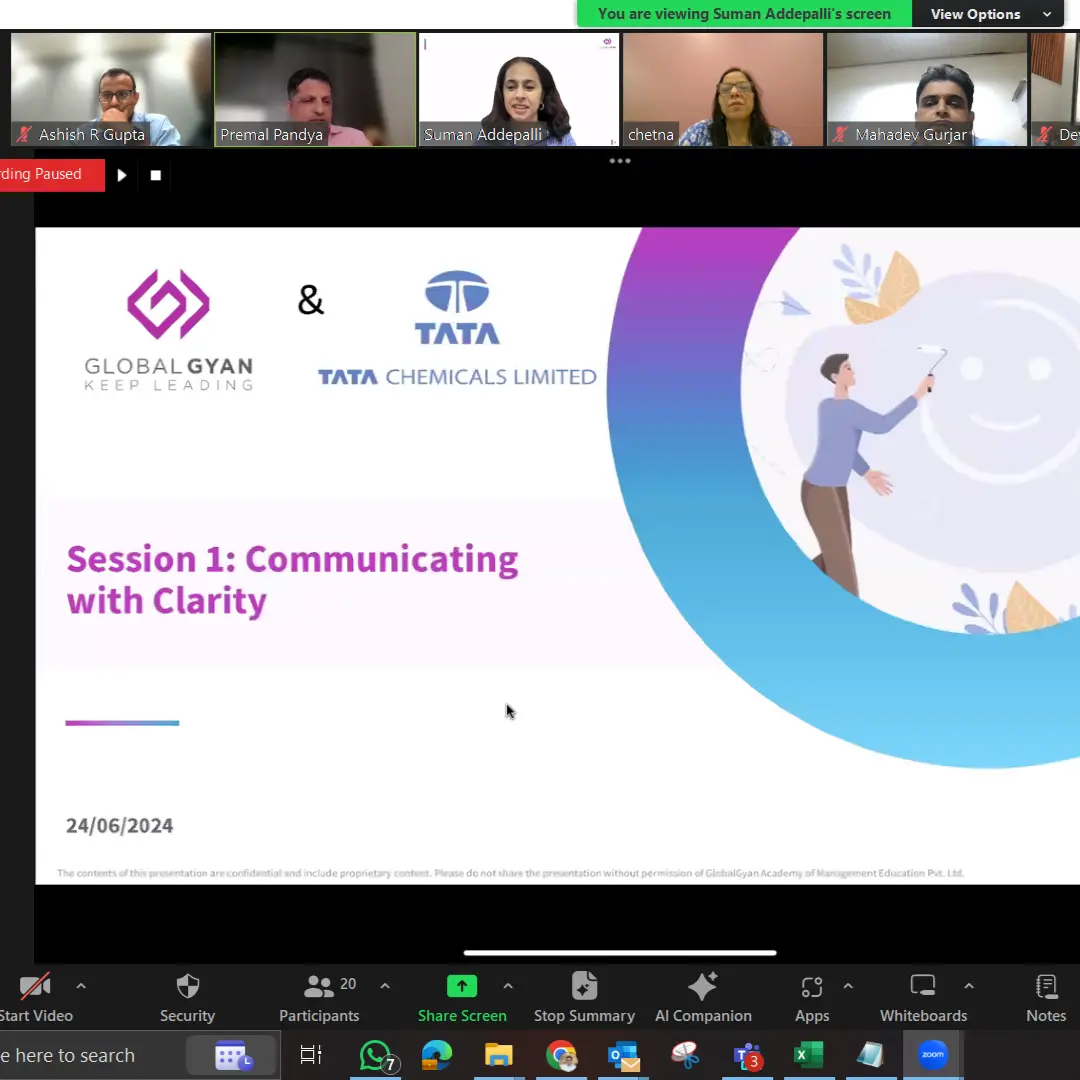Resume recording with the play button
The image size is (1080, 1080).
tap(122, 175)
